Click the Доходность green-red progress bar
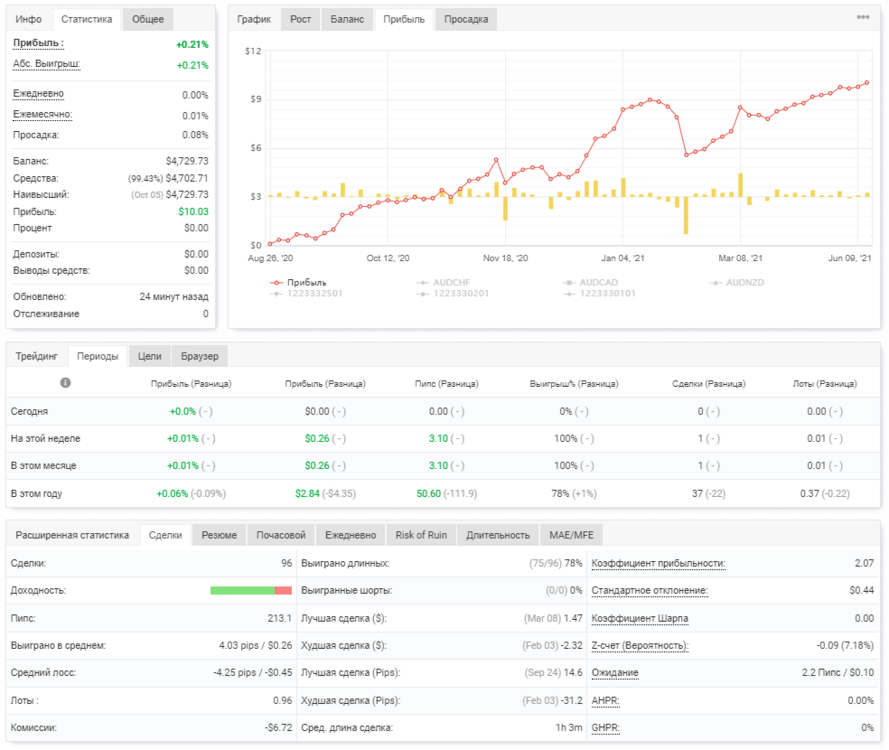 (251, 591)
